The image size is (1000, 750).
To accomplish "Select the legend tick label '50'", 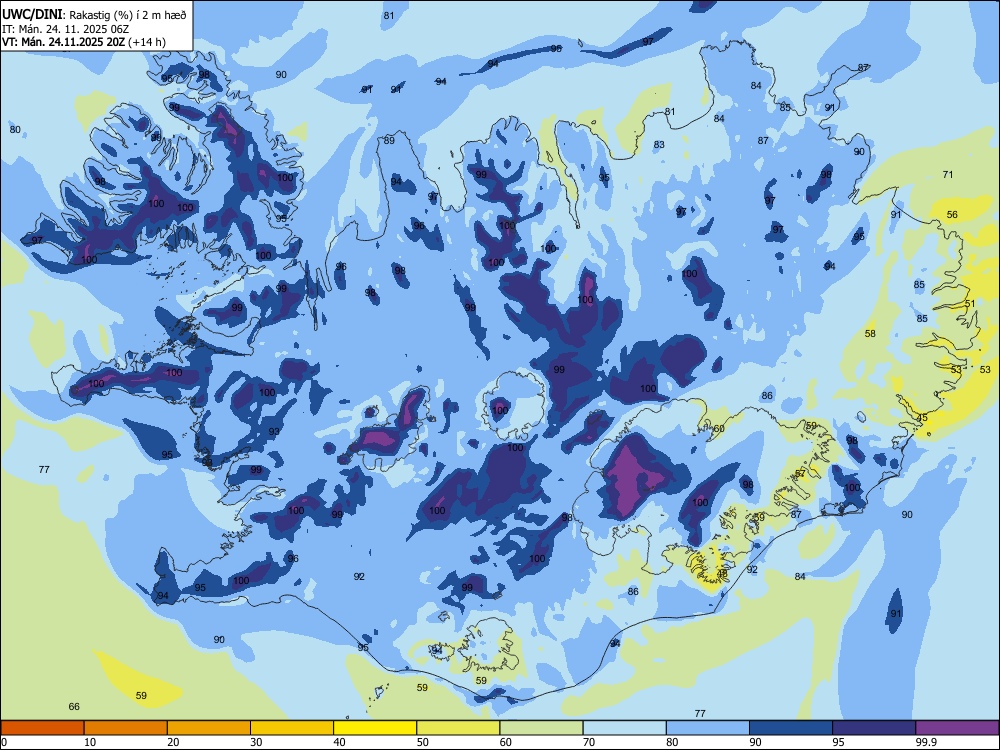I will (x=423, y=742).
